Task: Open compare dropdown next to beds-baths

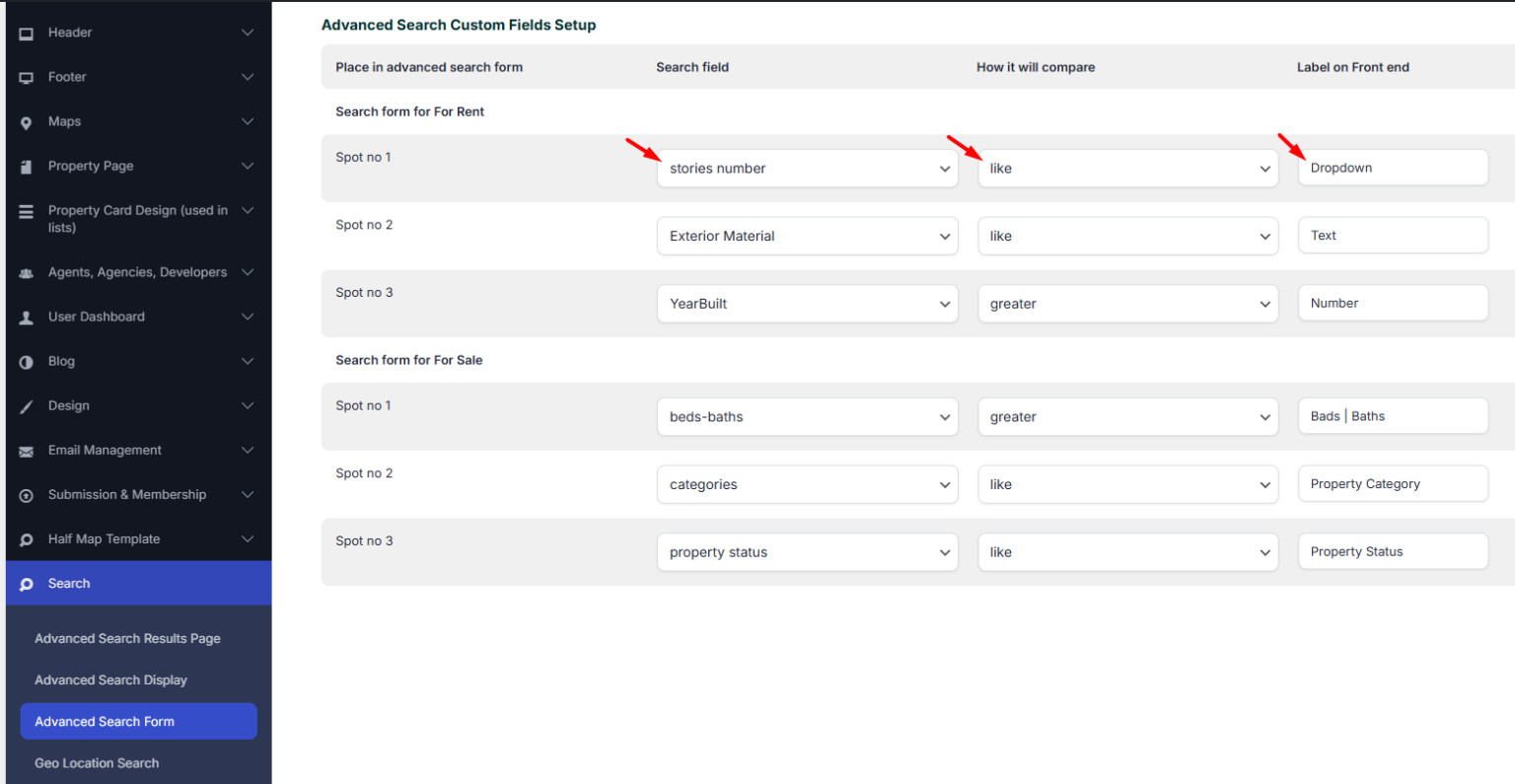Action: tap(1128, 417)
